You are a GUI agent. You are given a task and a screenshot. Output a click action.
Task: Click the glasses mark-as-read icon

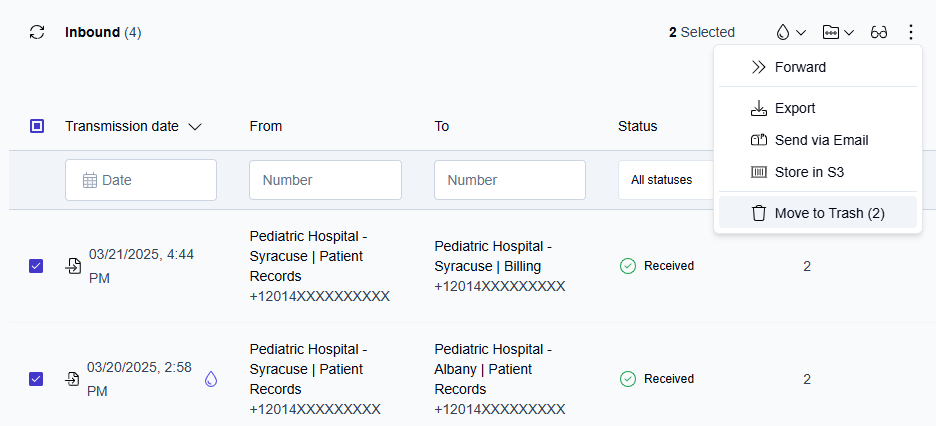click(879, 32)
